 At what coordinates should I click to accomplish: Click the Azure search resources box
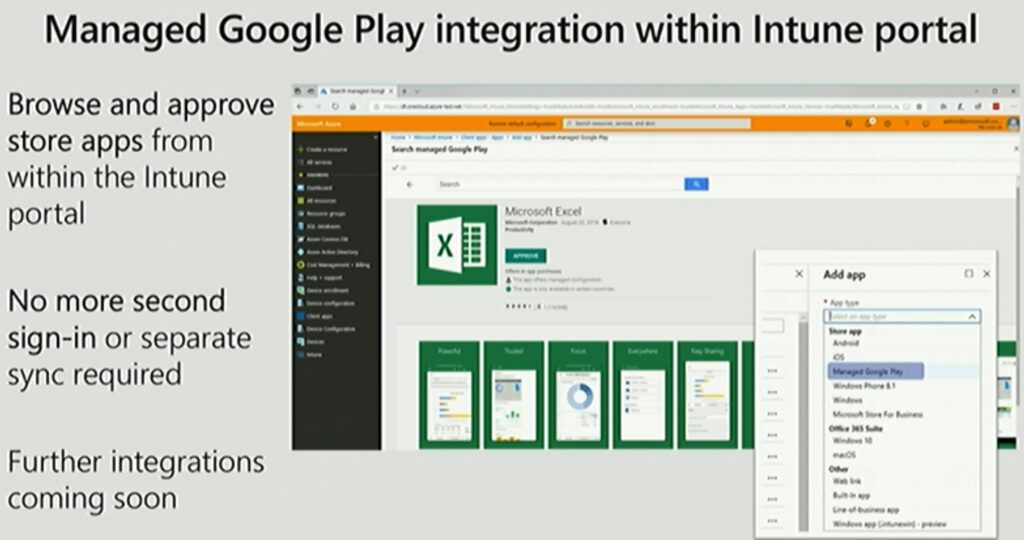[x=656, y=123]
